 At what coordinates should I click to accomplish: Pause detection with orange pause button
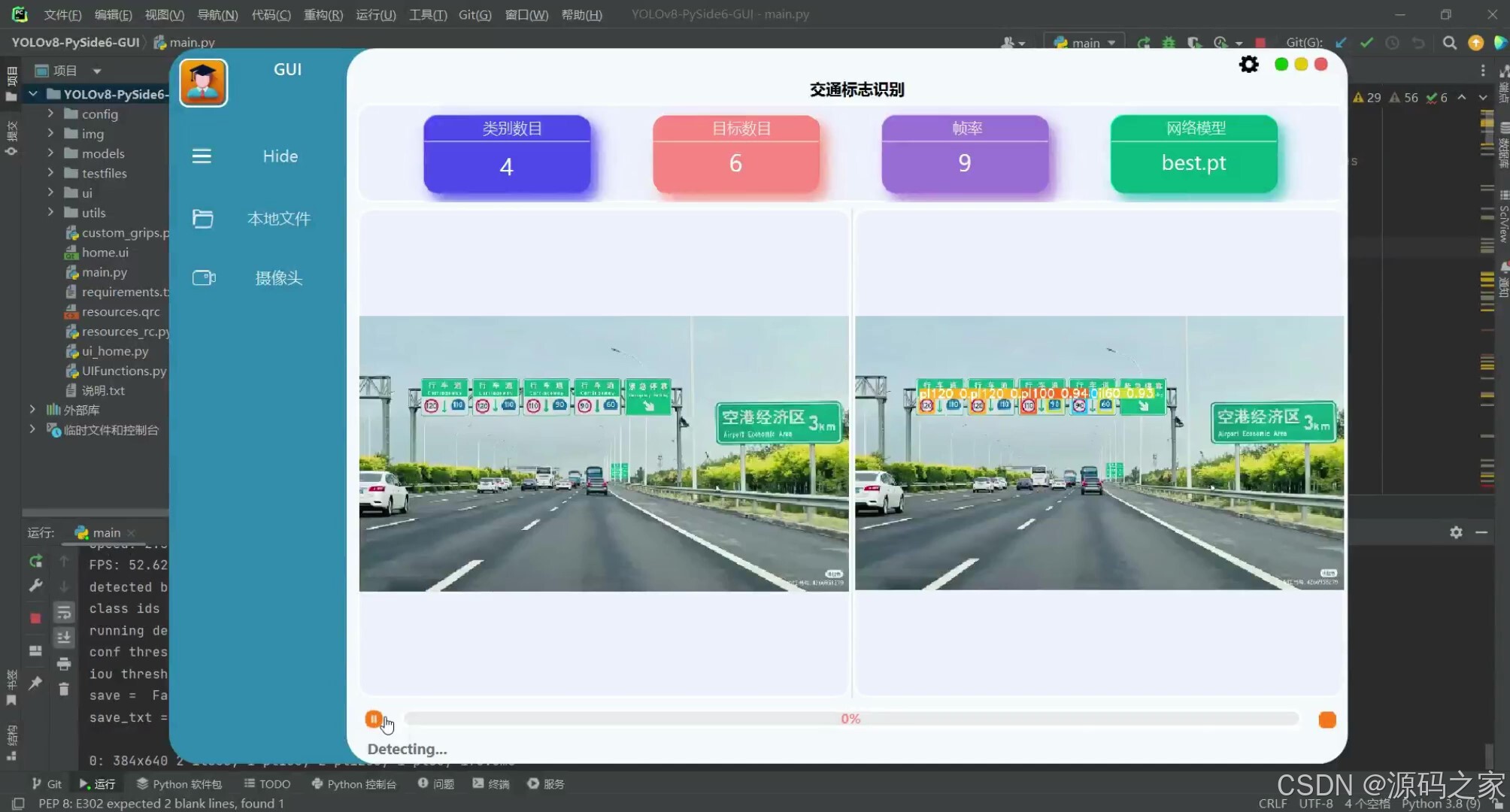click(x=373, y=719)
